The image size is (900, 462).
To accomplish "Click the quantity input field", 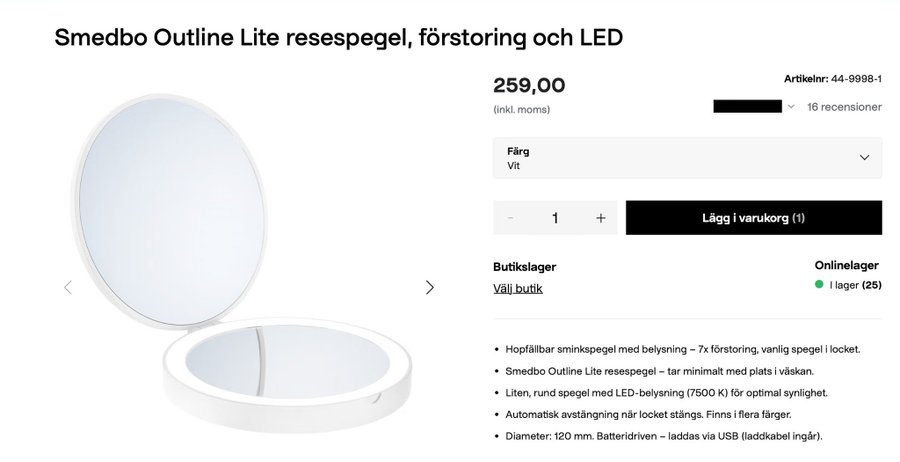I will (555, 218).
